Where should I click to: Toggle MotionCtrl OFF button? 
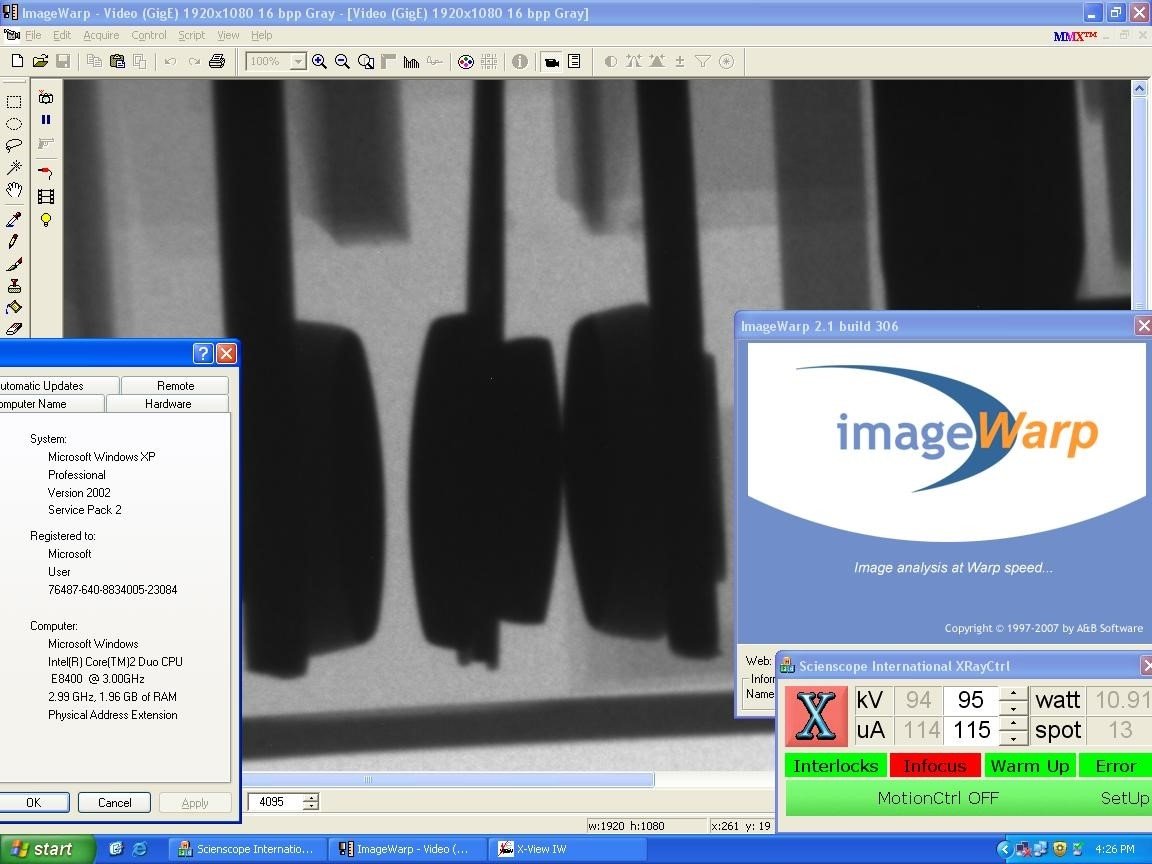click(x=937, y=798)
